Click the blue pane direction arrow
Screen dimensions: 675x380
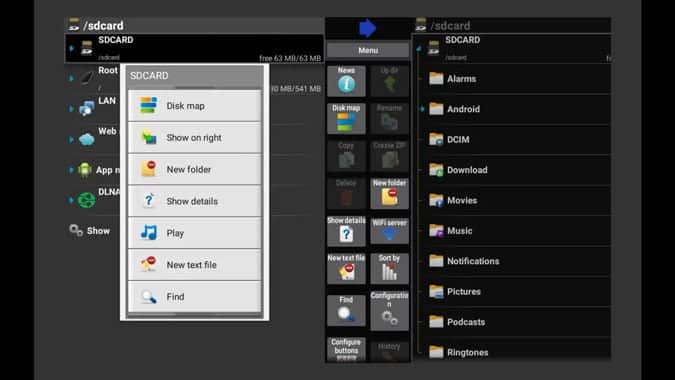[x=368, y=28]
